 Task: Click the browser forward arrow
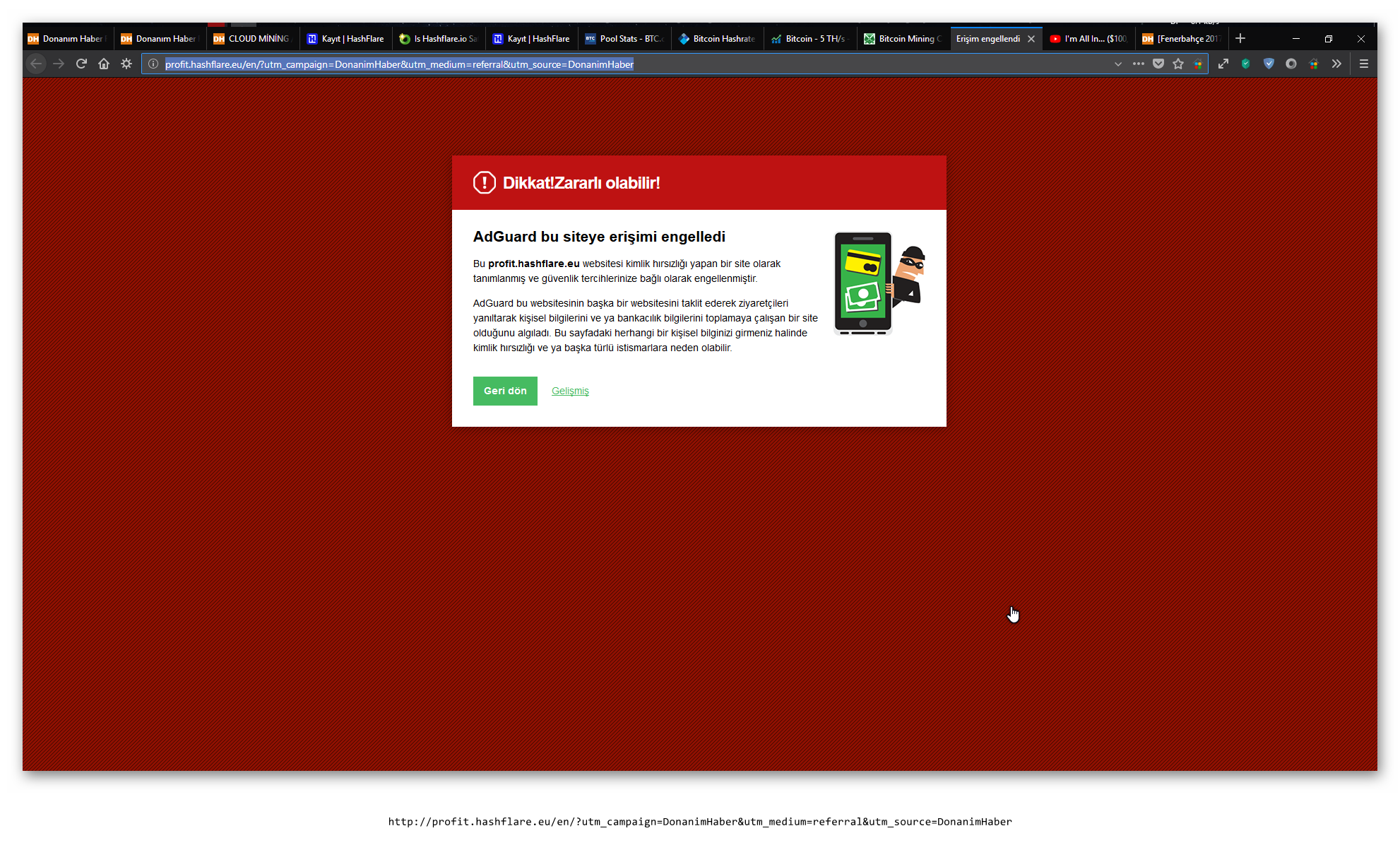(59, 64)
